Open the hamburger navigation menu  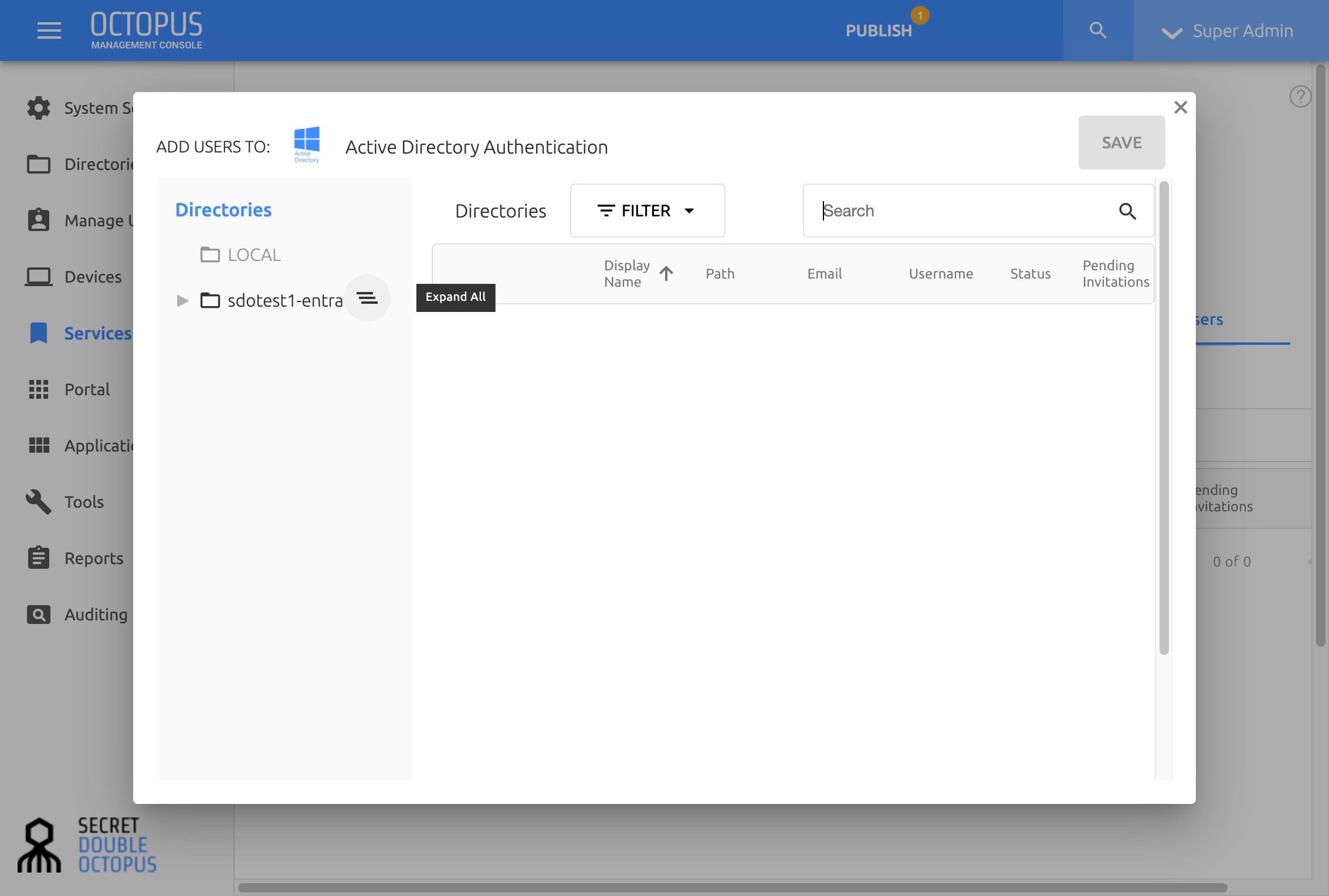pyautogui.click(x=49, y=30)
